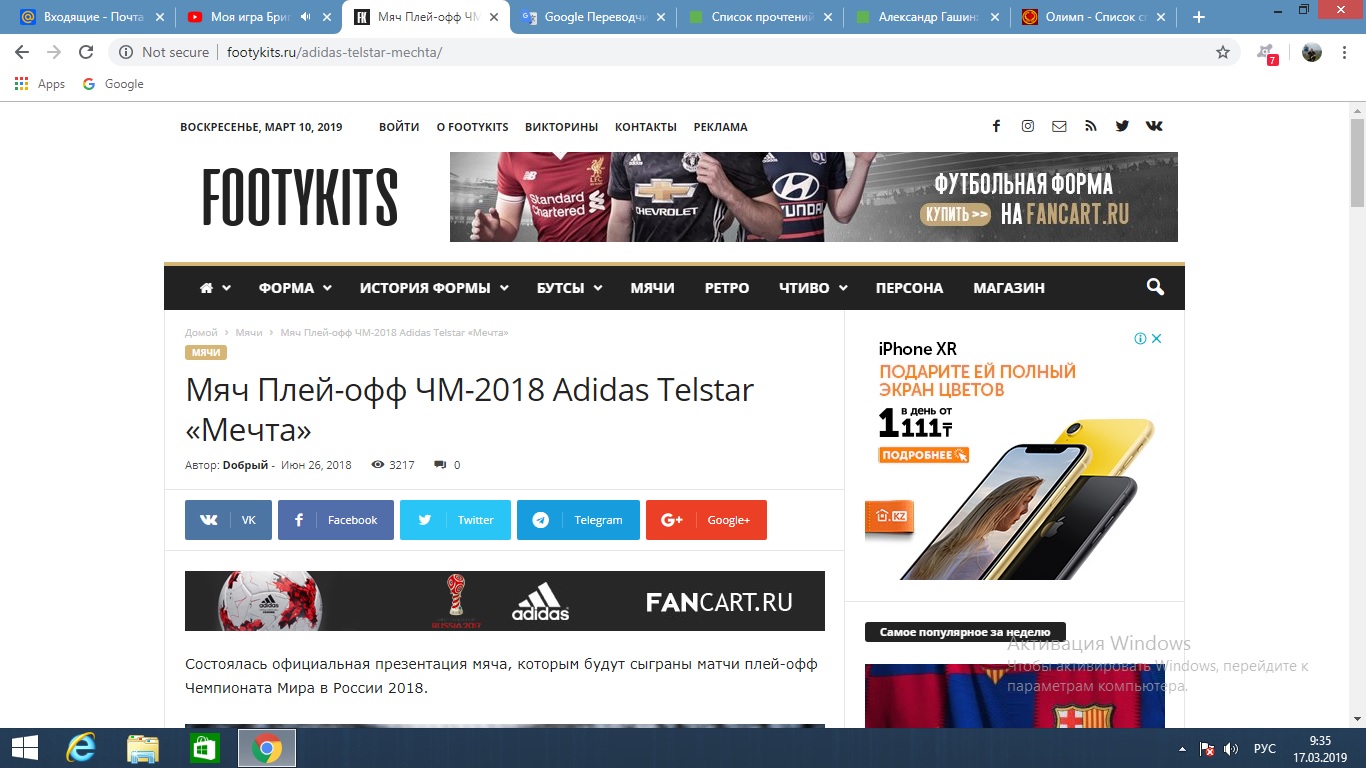Open the site search magnifier icon
This screenshot has width=1366, height=768.
[1155, 287]
